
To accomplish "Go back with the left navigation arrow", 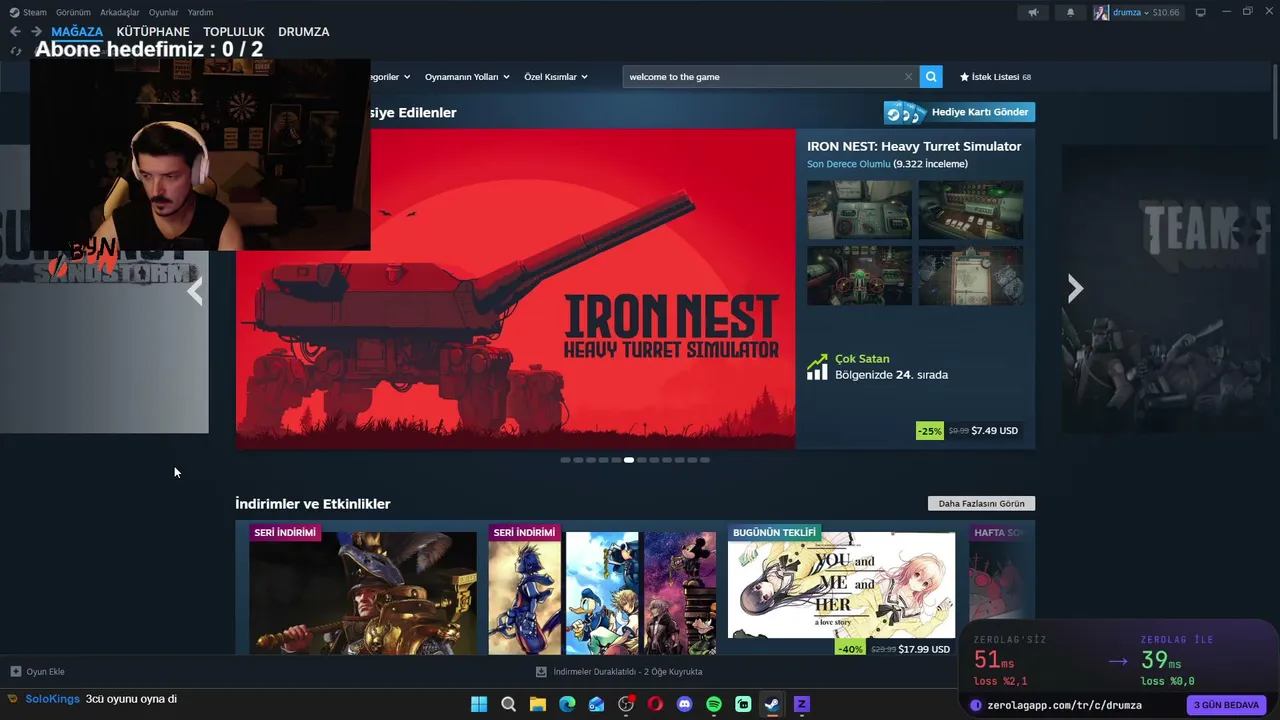I will coord(15,31).
